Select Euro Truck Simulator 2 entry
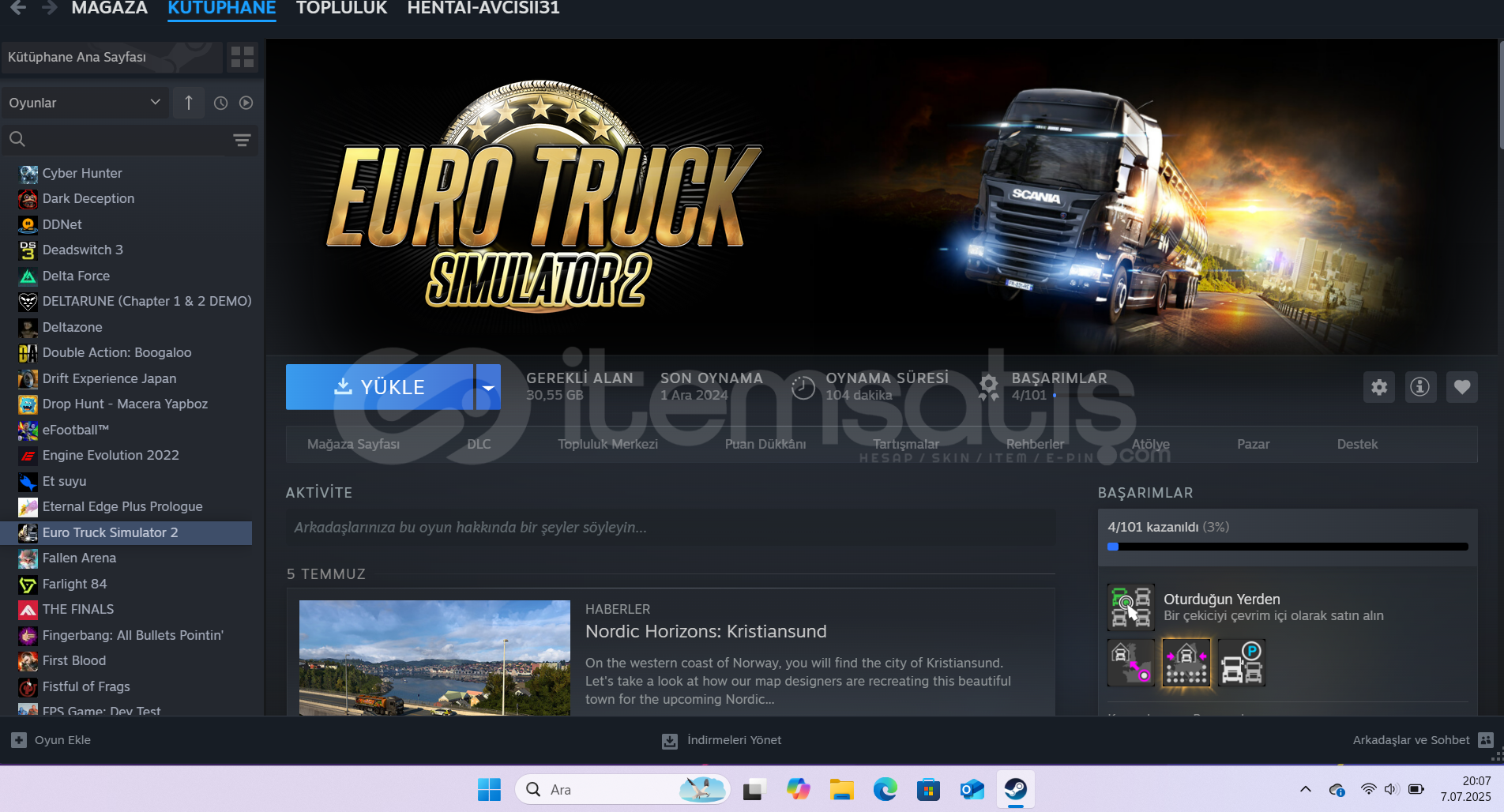 tap(126, 532)
